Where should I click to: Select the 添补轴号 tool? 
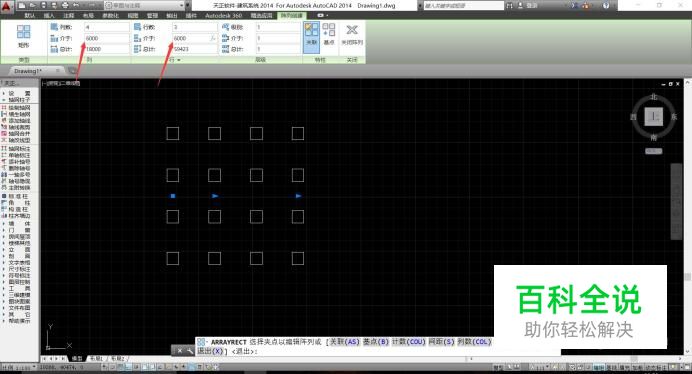coord(16,162)
